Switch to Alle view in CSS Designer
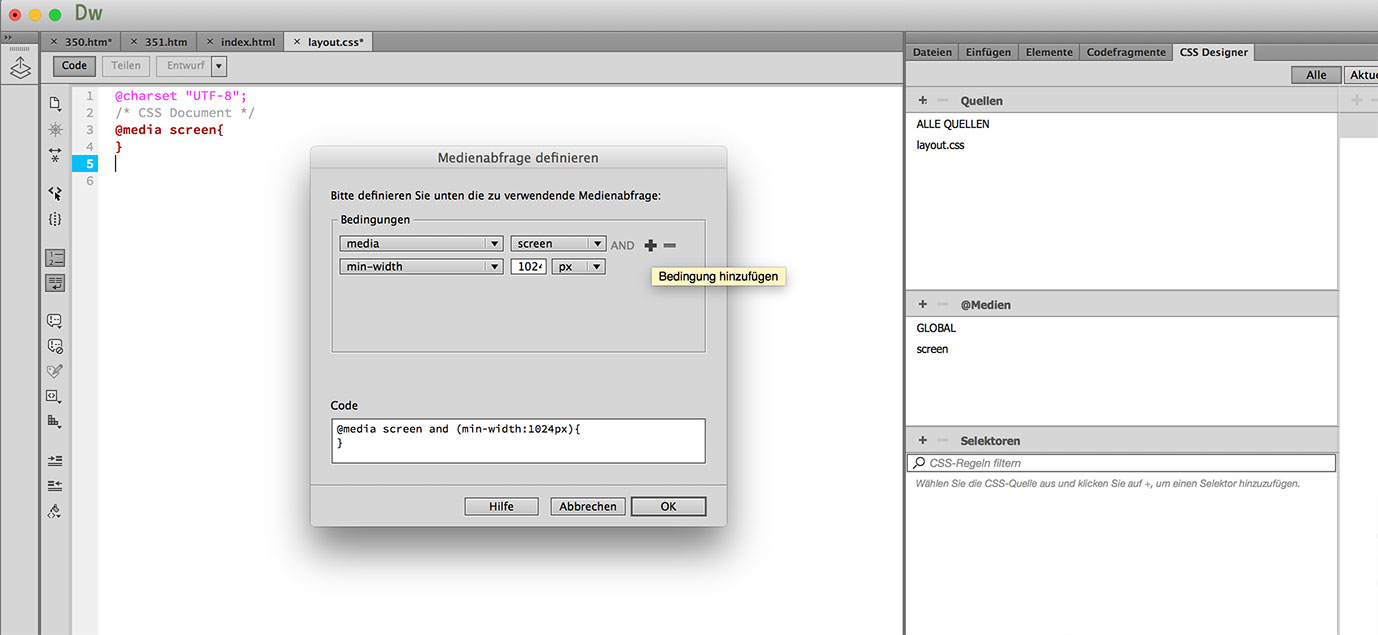Image resolution: width=1378 pixels, height=635 pixels. (1316, 75)
